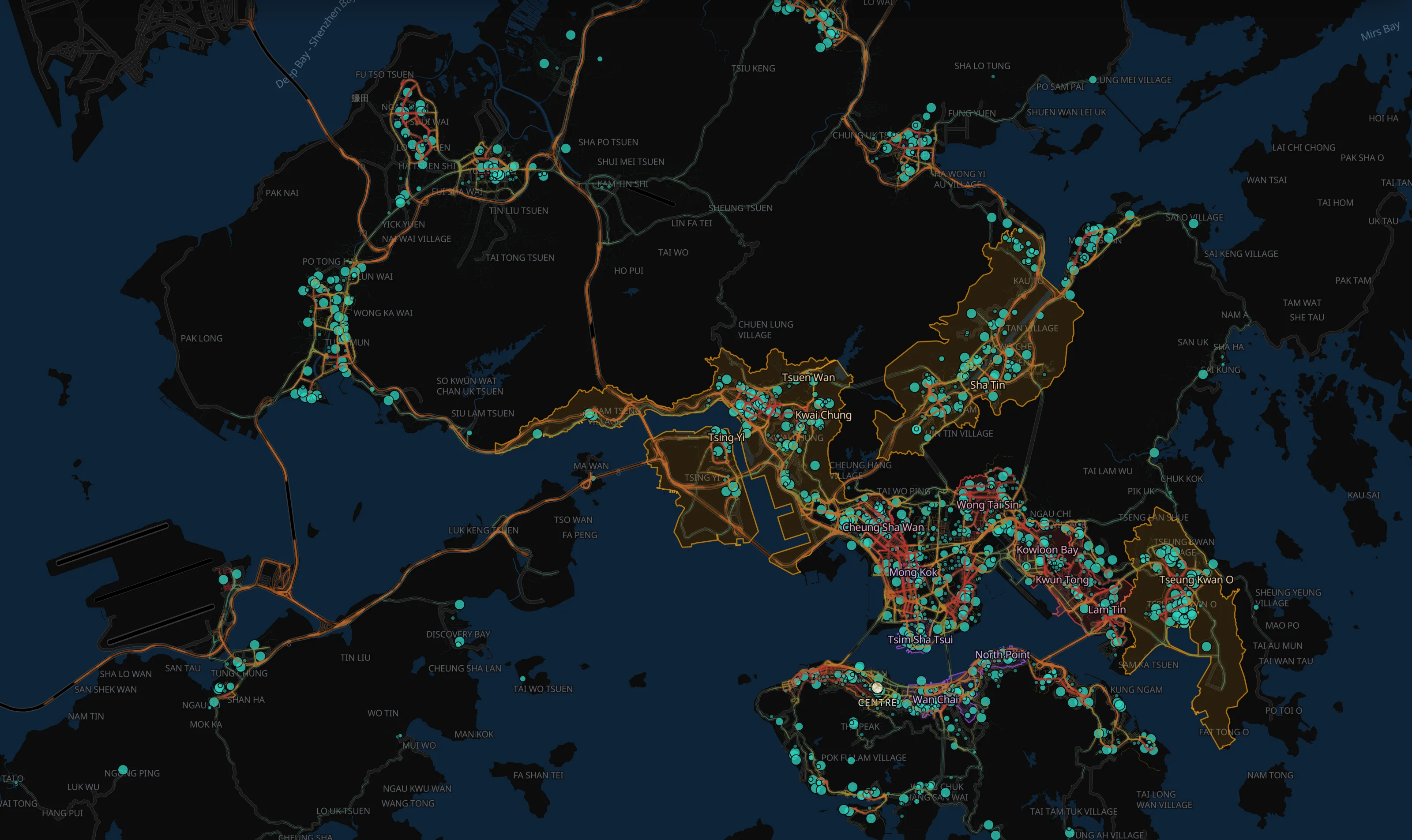Select the PO TOI O label
The image size is (1412, 840).
(1284, 710)
